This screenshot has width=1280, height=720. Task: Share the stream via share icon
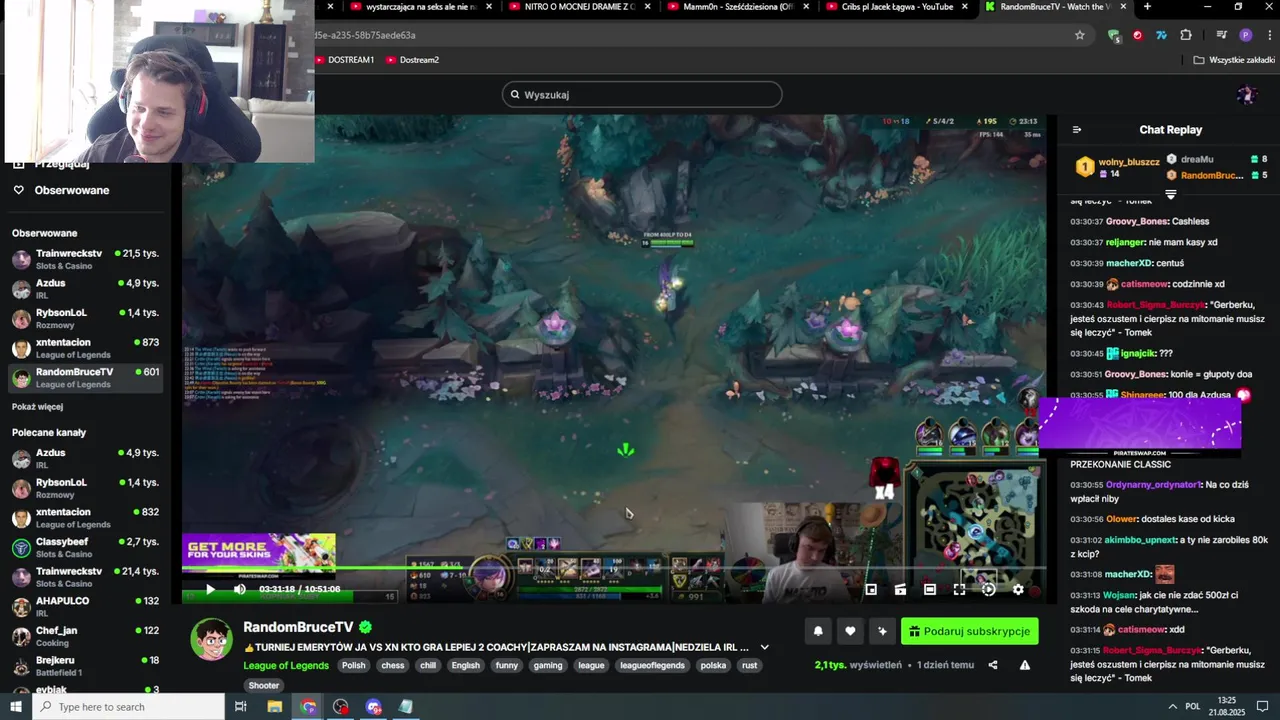click(x=993, y=665)
